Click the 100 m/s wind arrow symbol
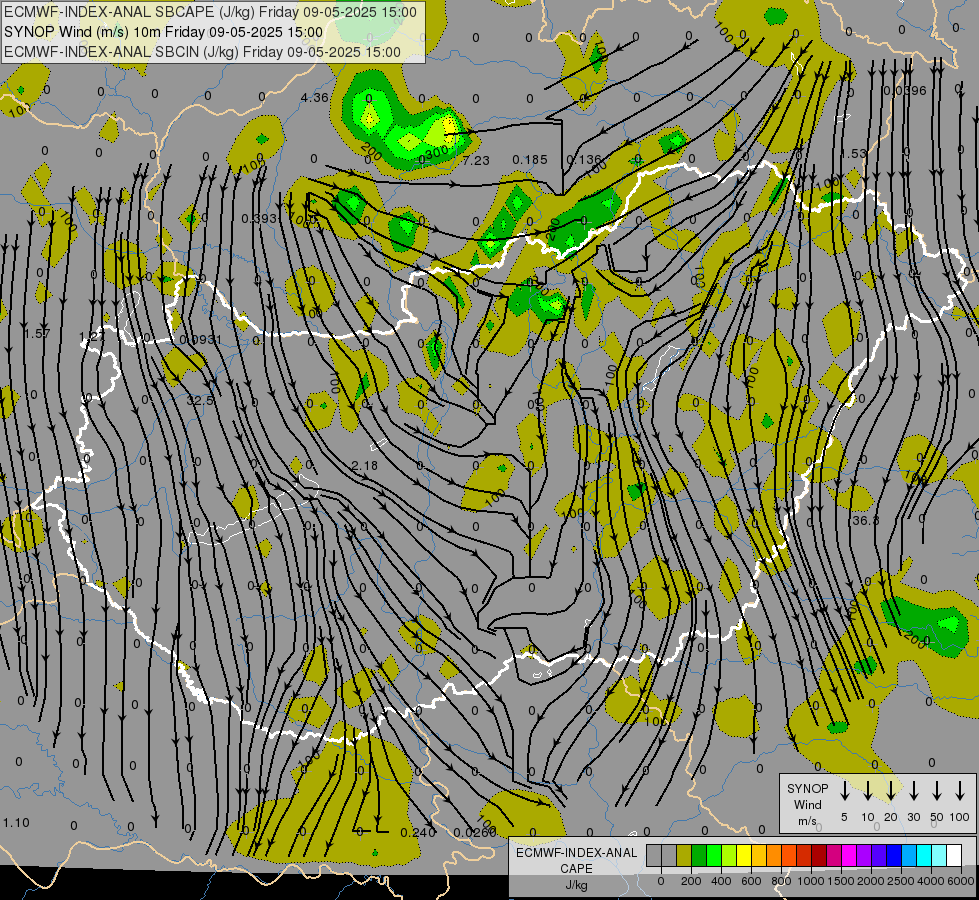 [960, 791]
